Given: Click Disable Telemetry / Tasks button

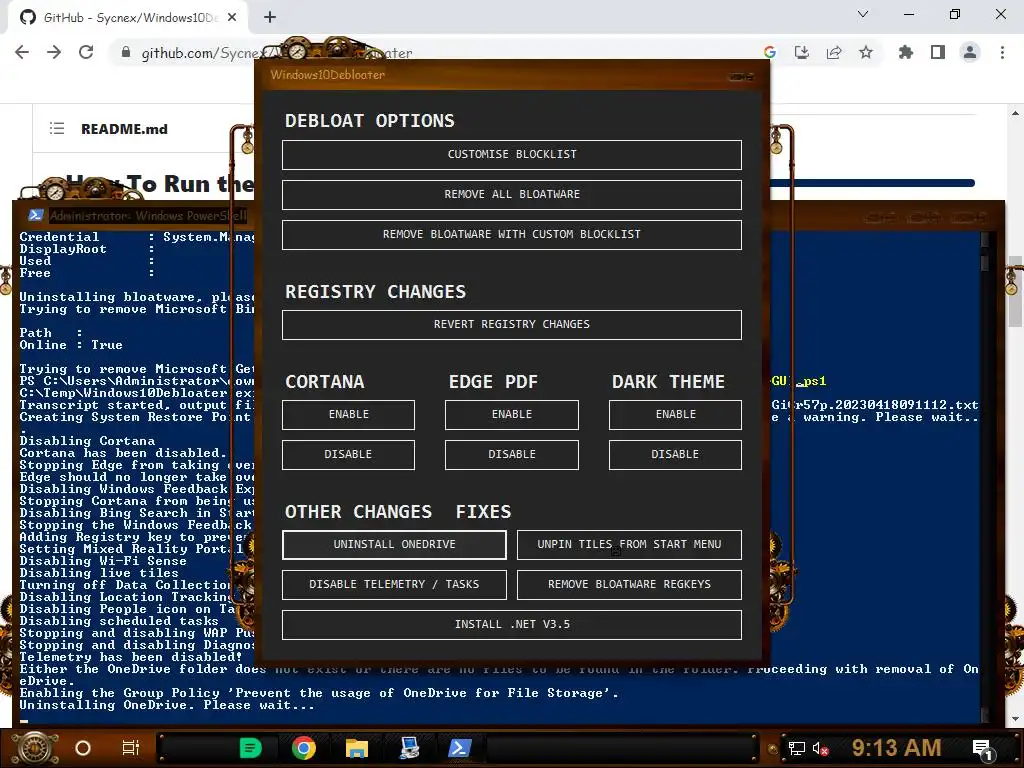Looking at the screenshot, I should [394, 584].
